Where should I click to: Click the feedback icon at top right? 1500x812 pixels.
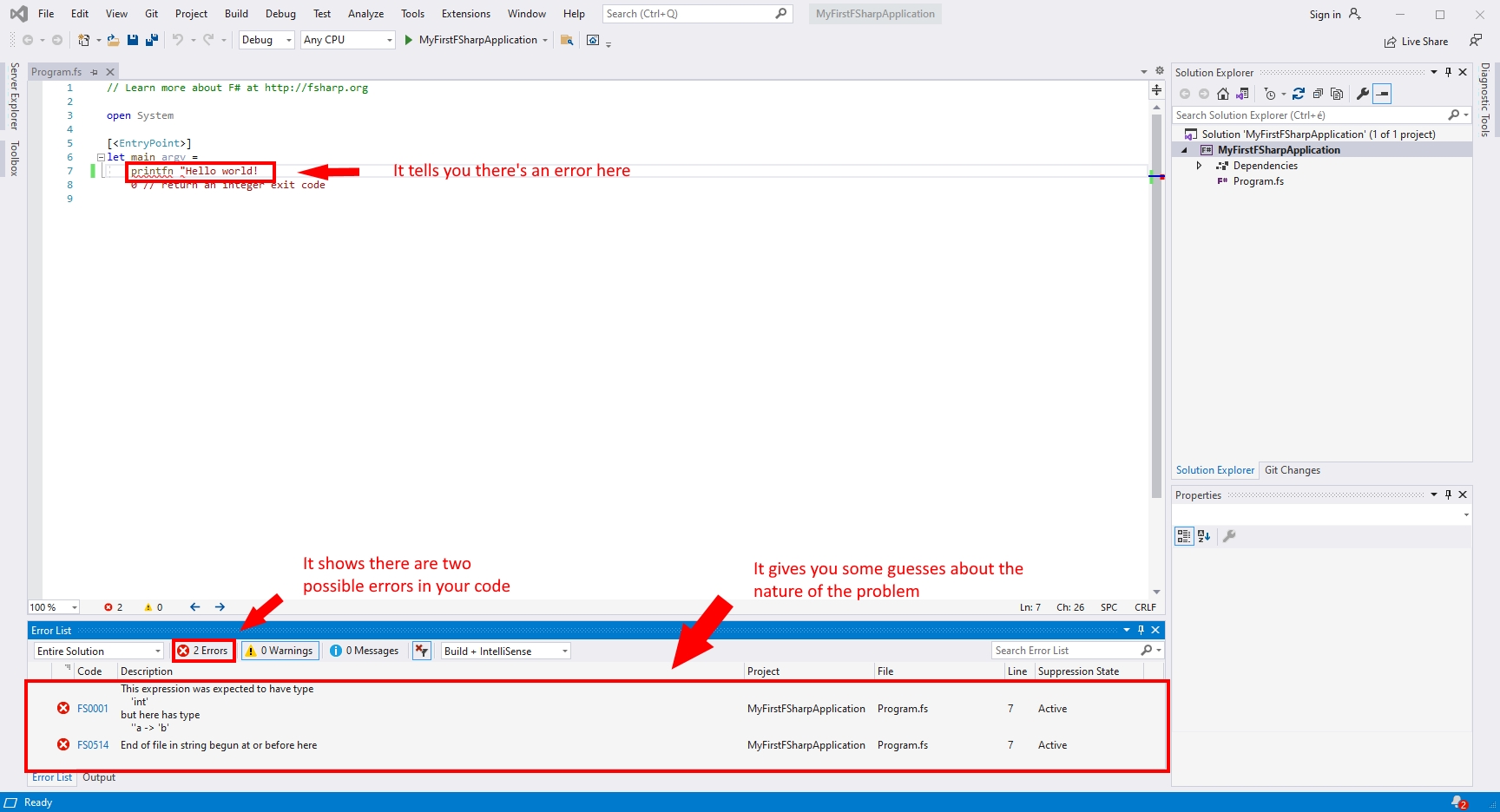click(1476, 40)
